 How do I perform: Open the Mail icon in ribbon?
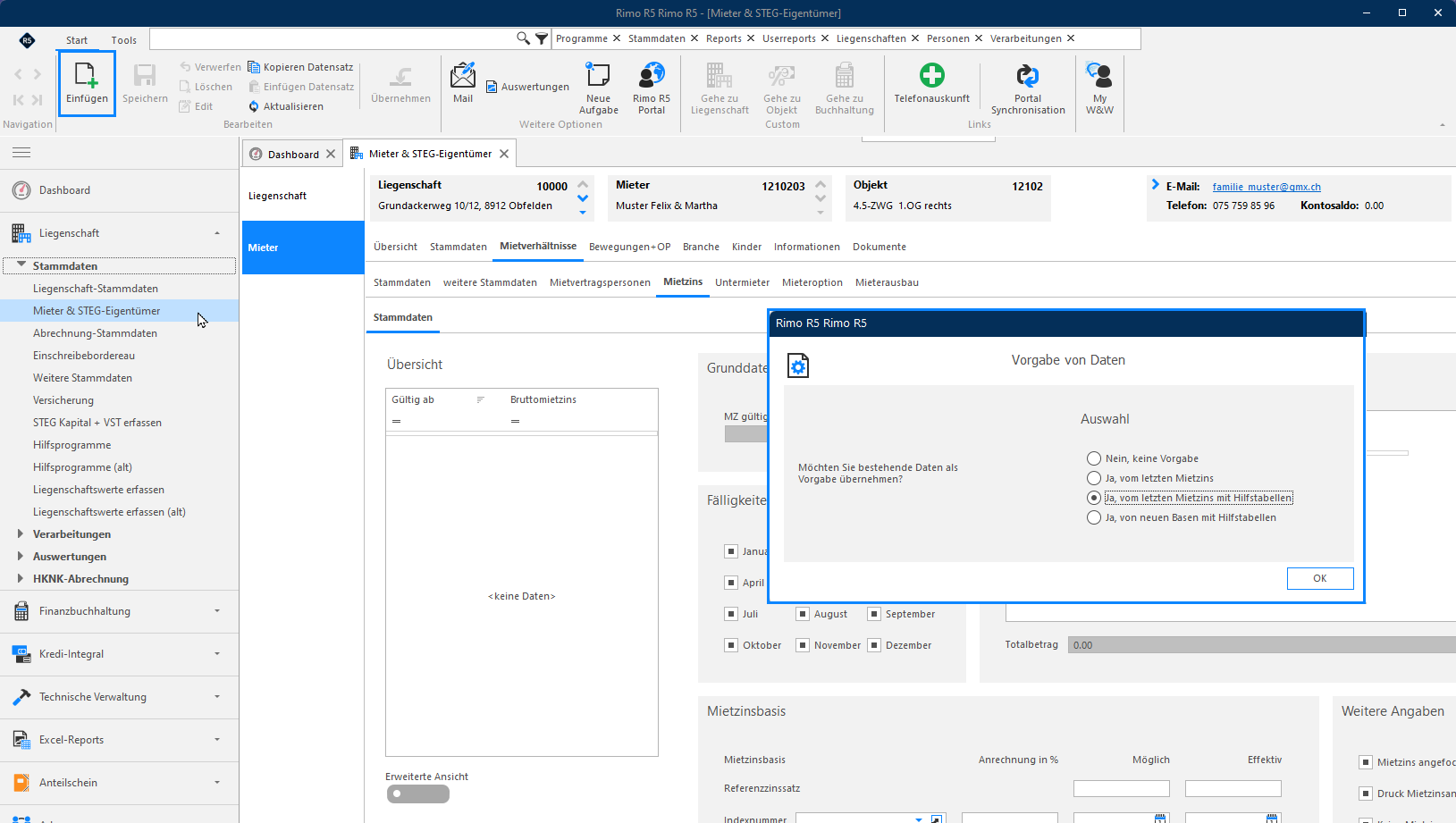tap(463, 75)
